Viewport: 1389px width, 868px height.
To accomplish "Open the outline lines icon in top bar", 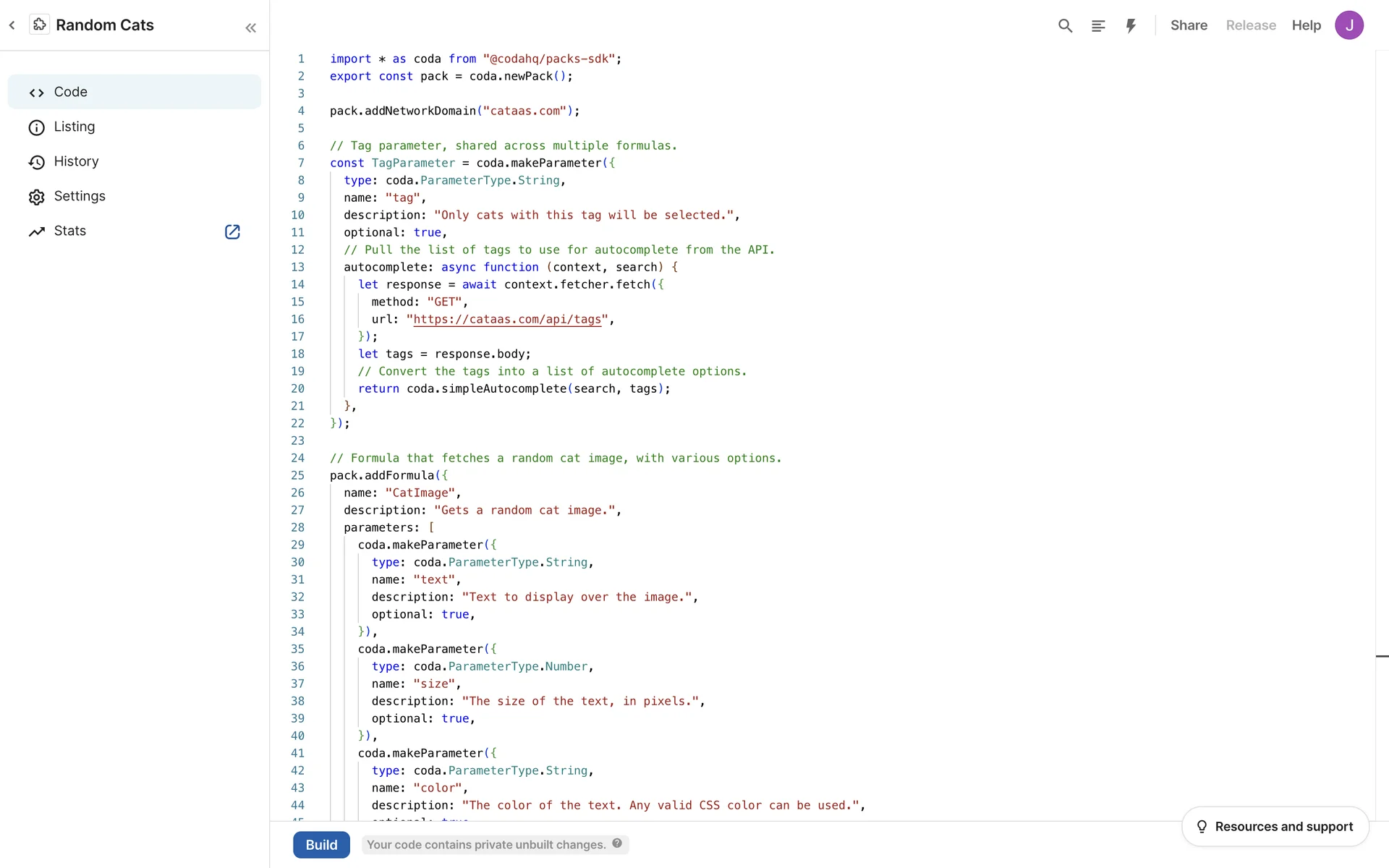I will (x=1098, y=26).
